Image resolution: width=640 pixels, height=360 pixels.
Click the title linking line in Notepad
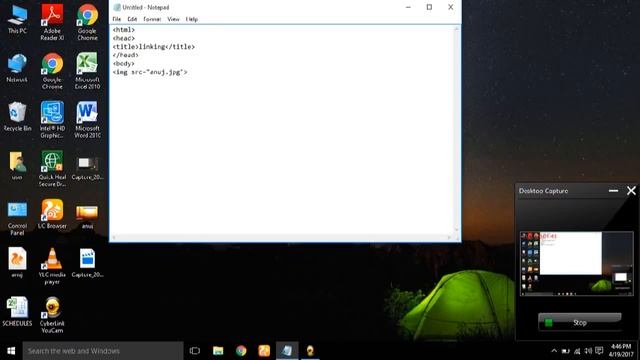(154, 47)
